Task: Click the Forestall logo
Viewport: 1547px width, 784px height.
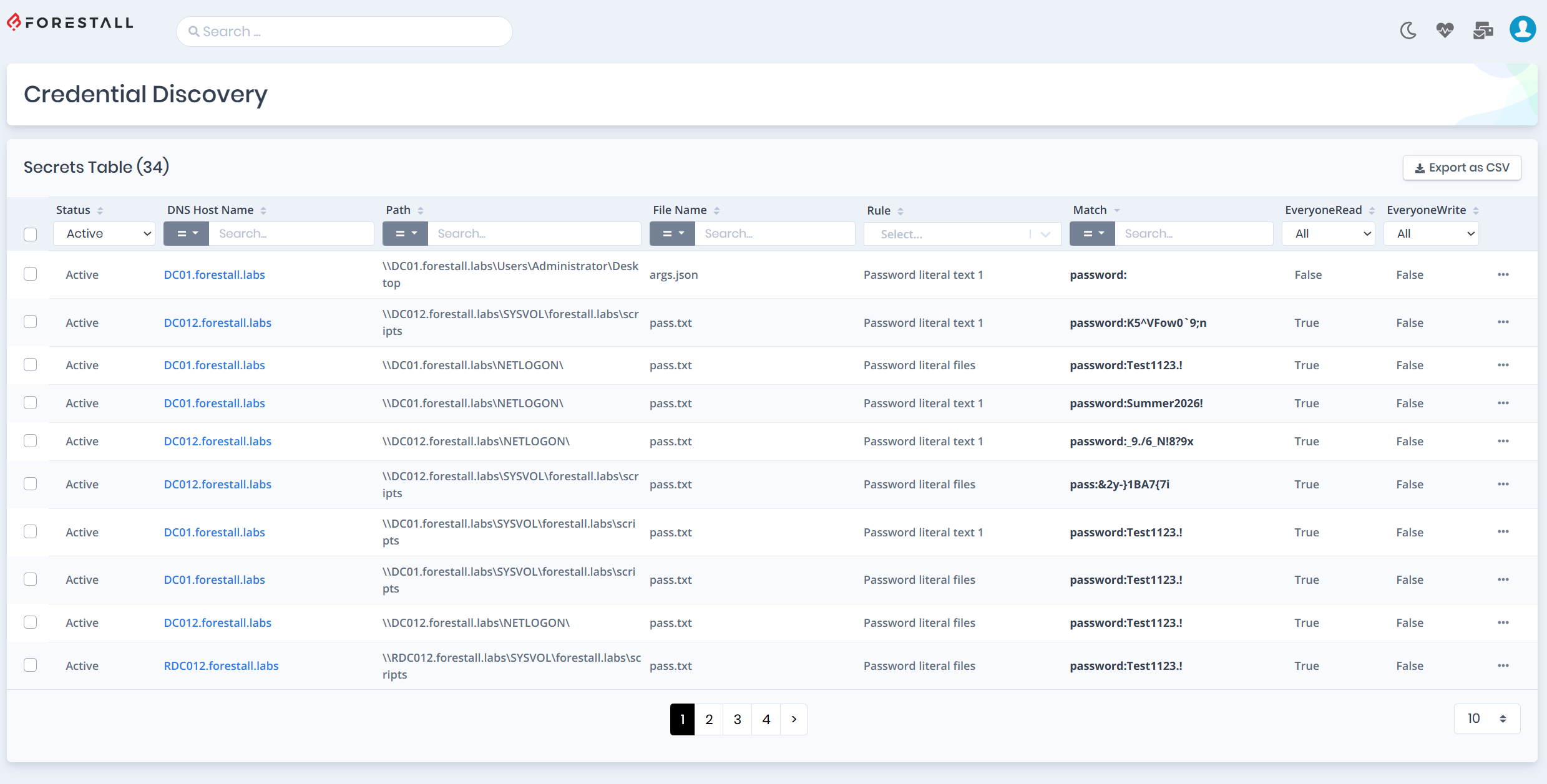Action: click(70, 23)
